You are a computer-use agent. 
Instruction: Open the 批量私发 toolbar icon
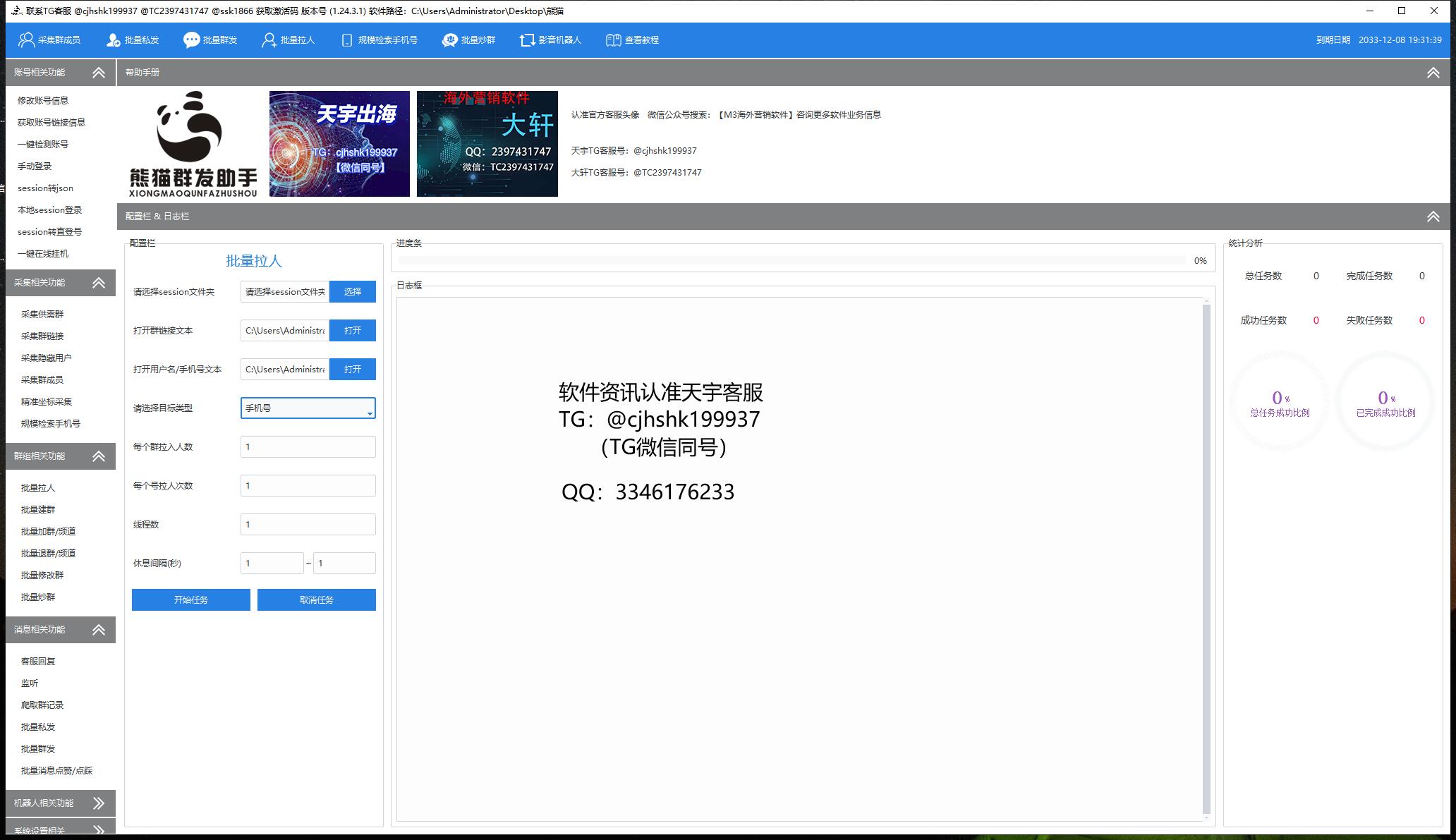coord(113,40)
